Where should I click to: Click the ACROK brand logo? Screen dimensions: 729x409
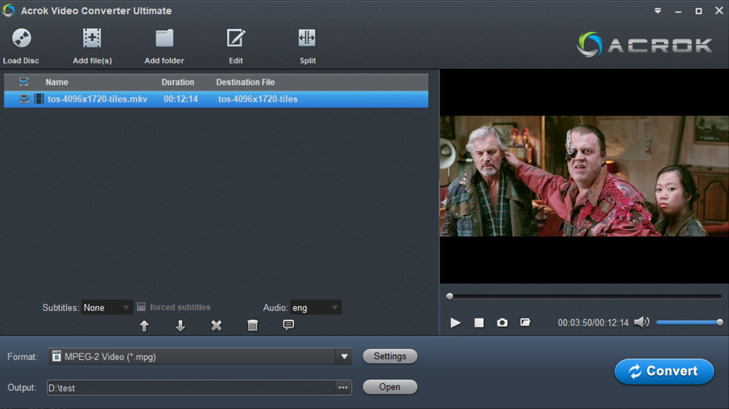pyautogui.click(x=645, y=45)
